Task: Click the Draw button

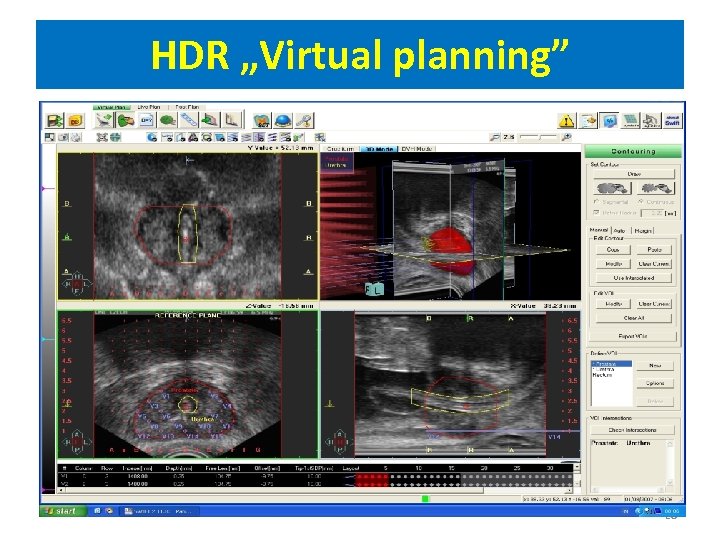Action: [x=634, y=174]
